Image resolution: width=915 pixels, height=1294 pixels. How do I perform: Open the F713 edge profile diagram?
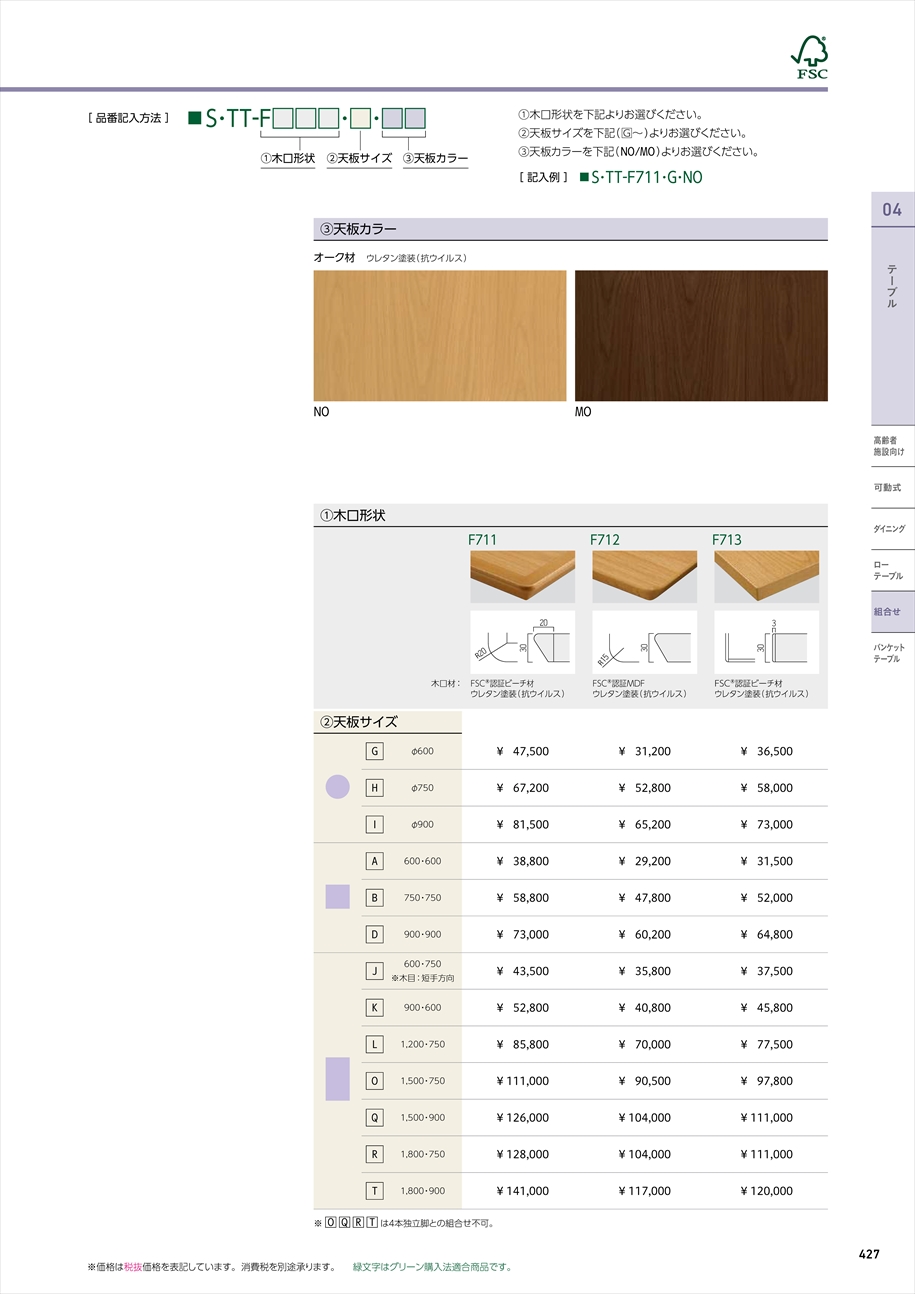[767, 642]
